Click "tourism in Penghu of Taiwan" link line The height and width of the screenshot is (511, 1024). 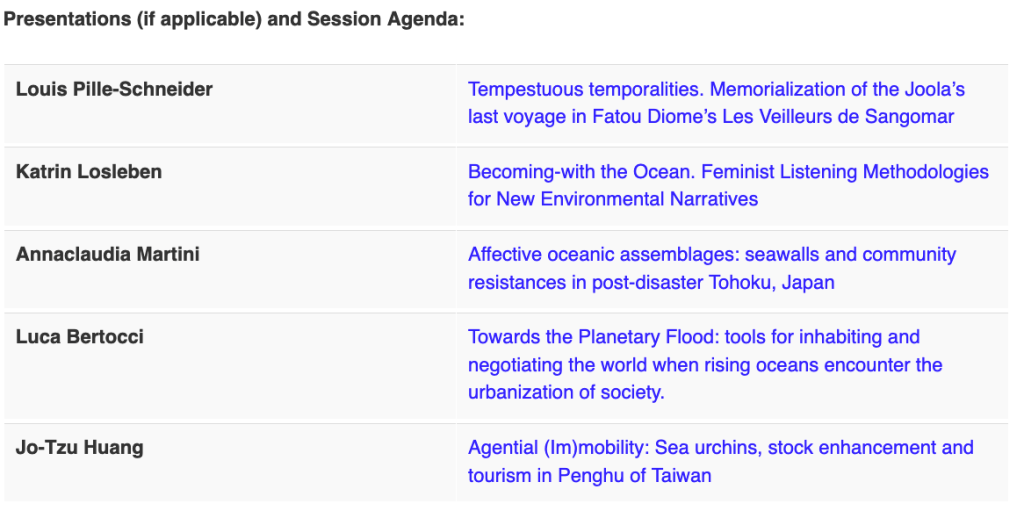(x=590, y=475)
